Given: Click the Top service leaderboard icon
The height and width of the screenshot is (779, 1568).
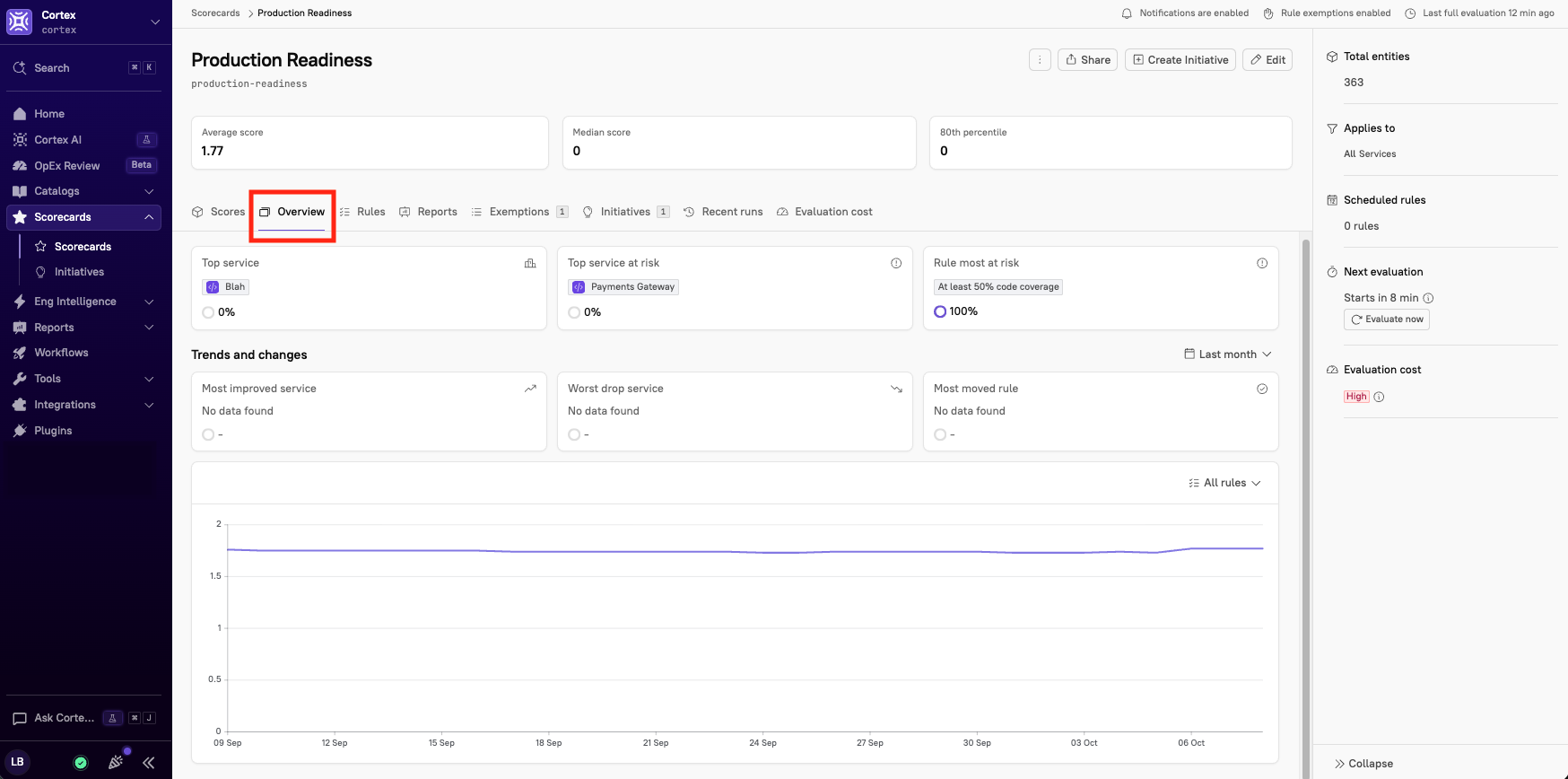Looking at the screenshot, I should (530, 263).
